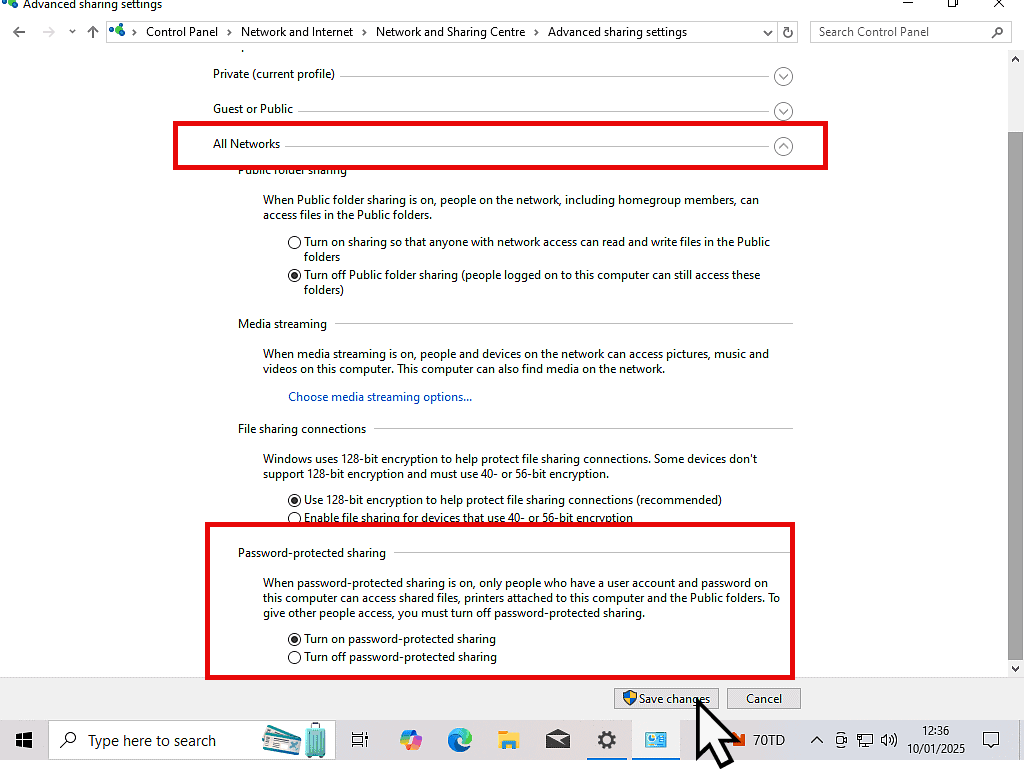Collapse the All Networks section

[x=783, y=146]
